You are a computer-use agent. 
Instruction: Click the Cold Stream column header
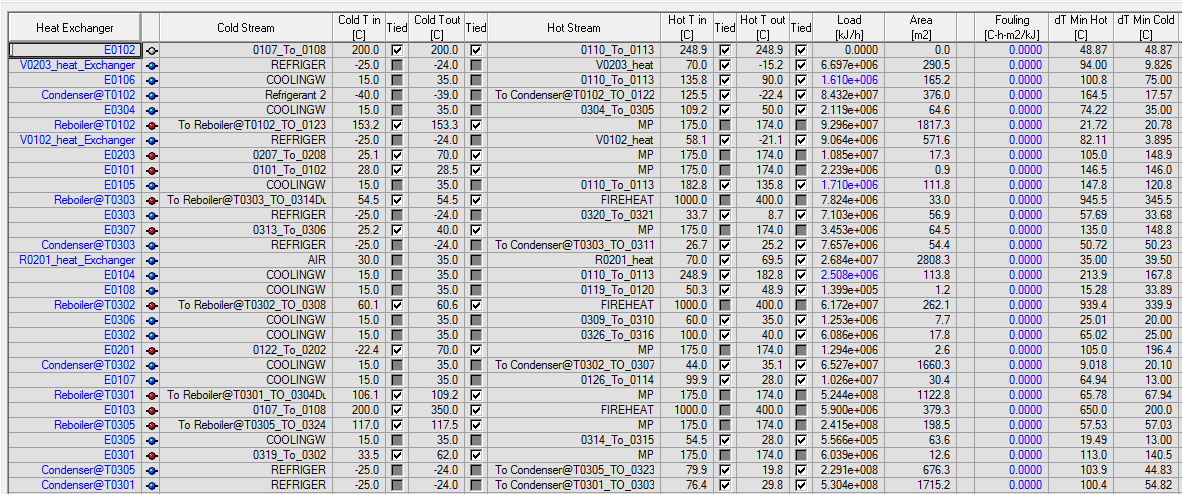tap(246, 28)
